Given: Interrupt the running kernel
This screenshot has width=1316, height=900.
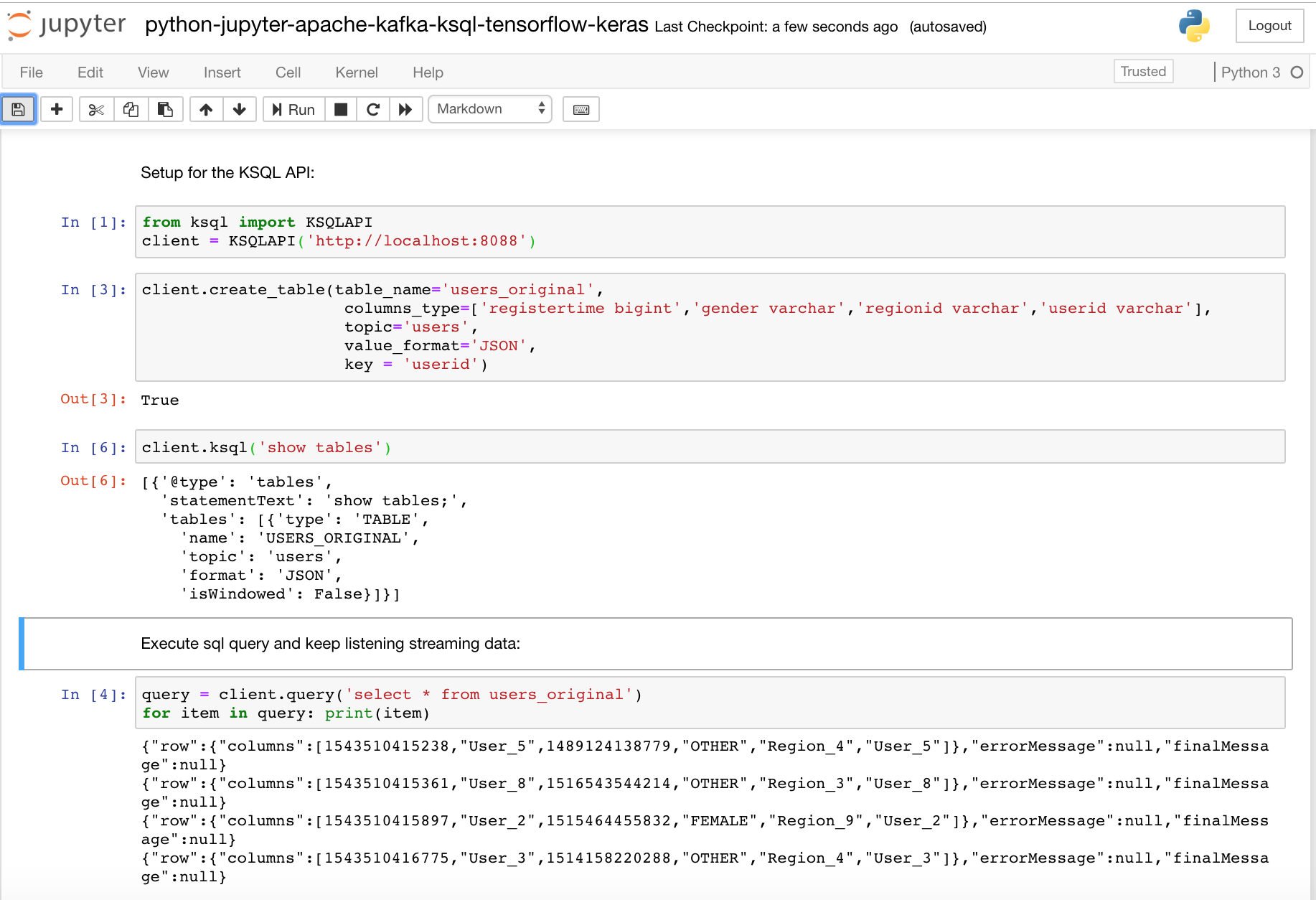Looking at the screenshot, I should [x=340, y=109].
